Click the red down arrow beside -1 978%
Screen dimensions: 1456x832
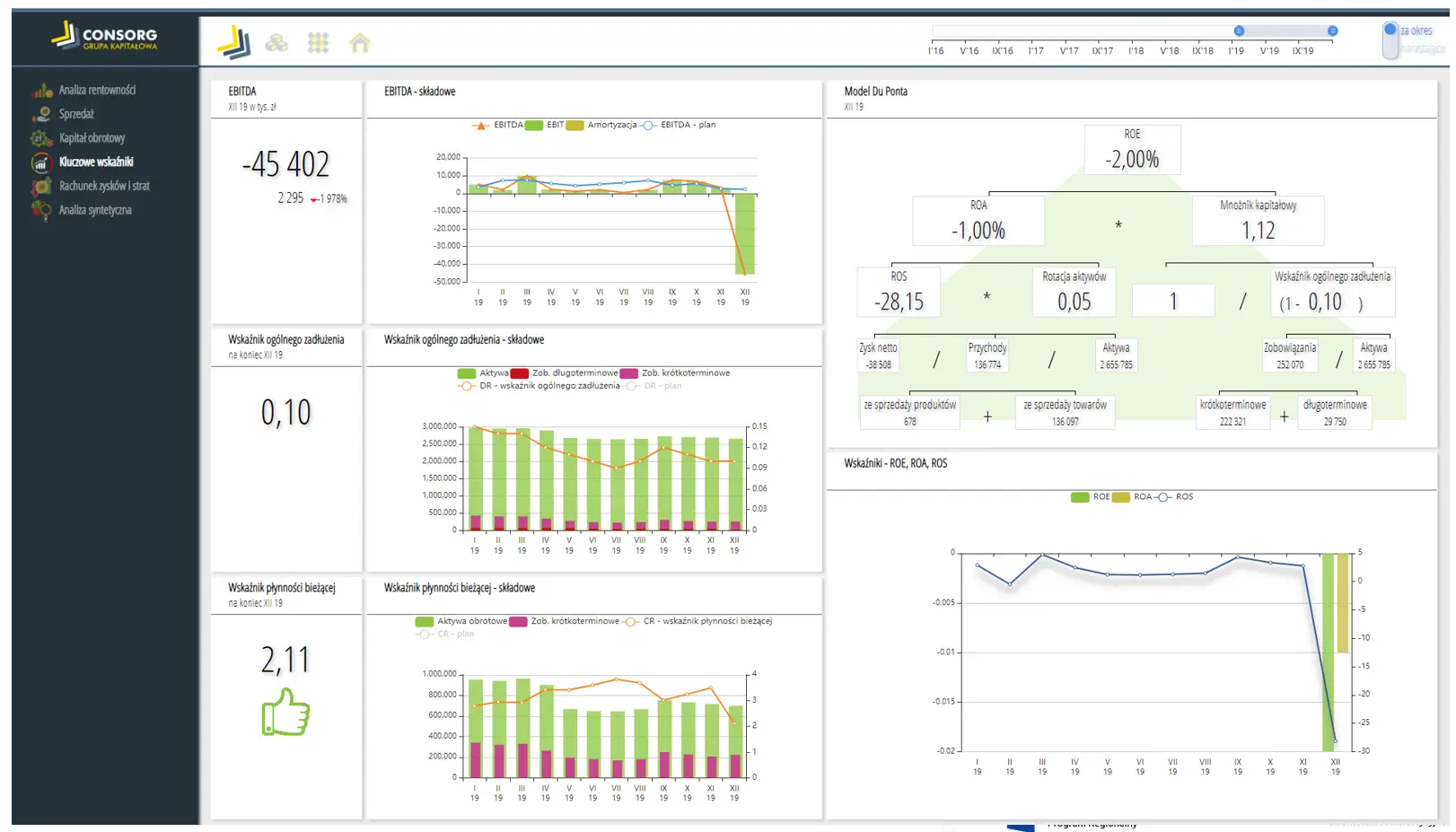(x=314, y=200)
